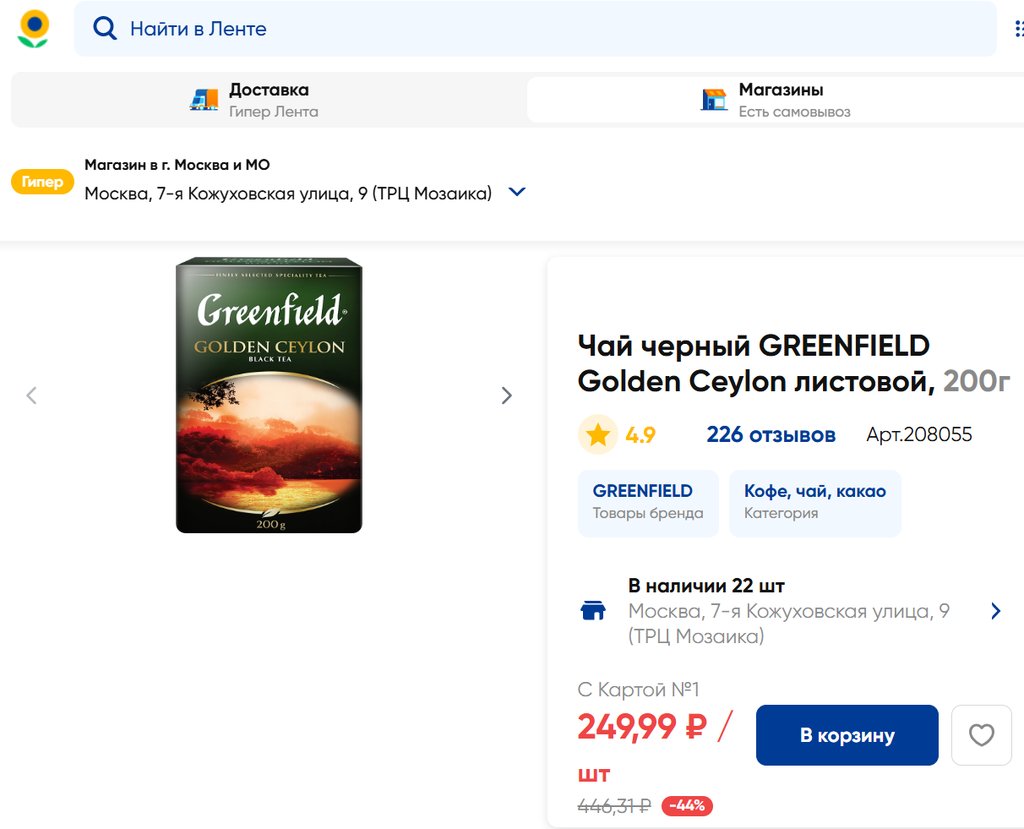Switch to the Магазины tab
The height and width of the screenshot is (829, 1024).
776,100
